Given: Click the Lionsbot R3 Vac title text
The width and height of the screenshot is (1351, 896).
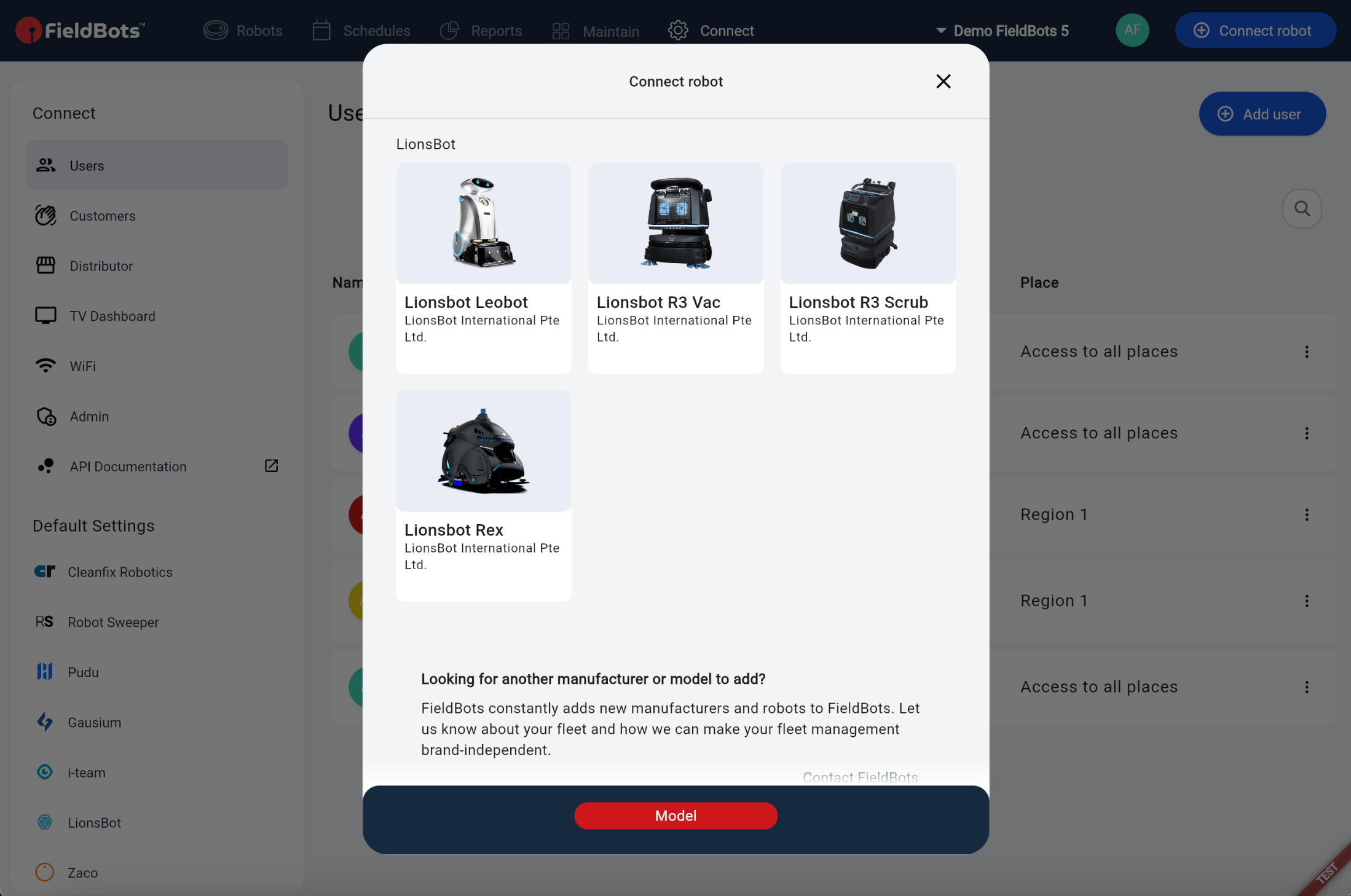Looking at the screenshot, I should pos(658,302).
